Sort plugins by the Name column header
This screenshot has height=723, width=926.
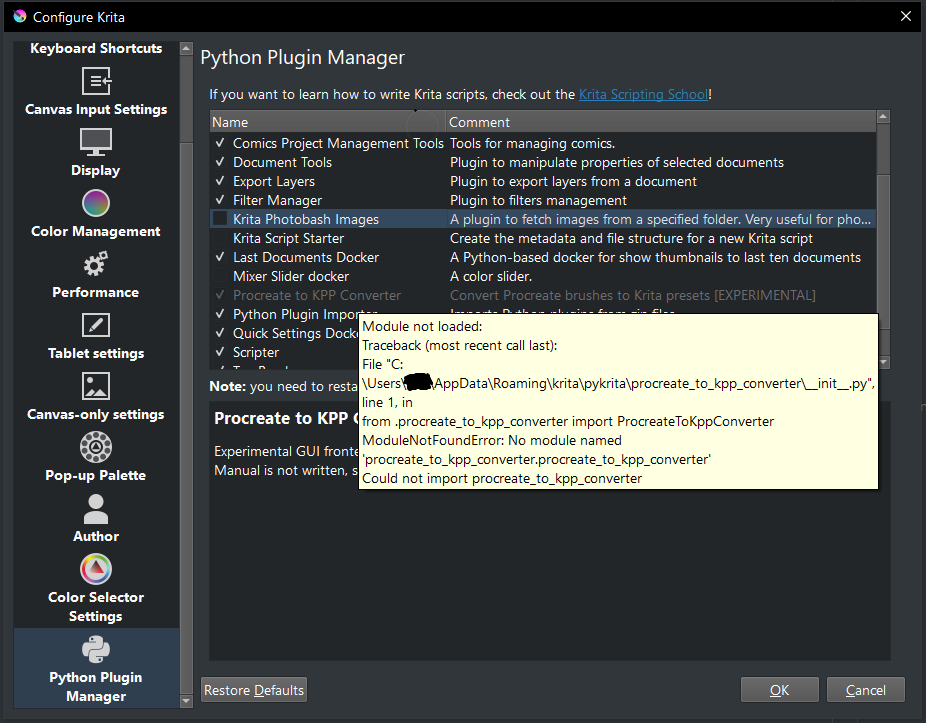pyautogui.click(x=327, y=122)
